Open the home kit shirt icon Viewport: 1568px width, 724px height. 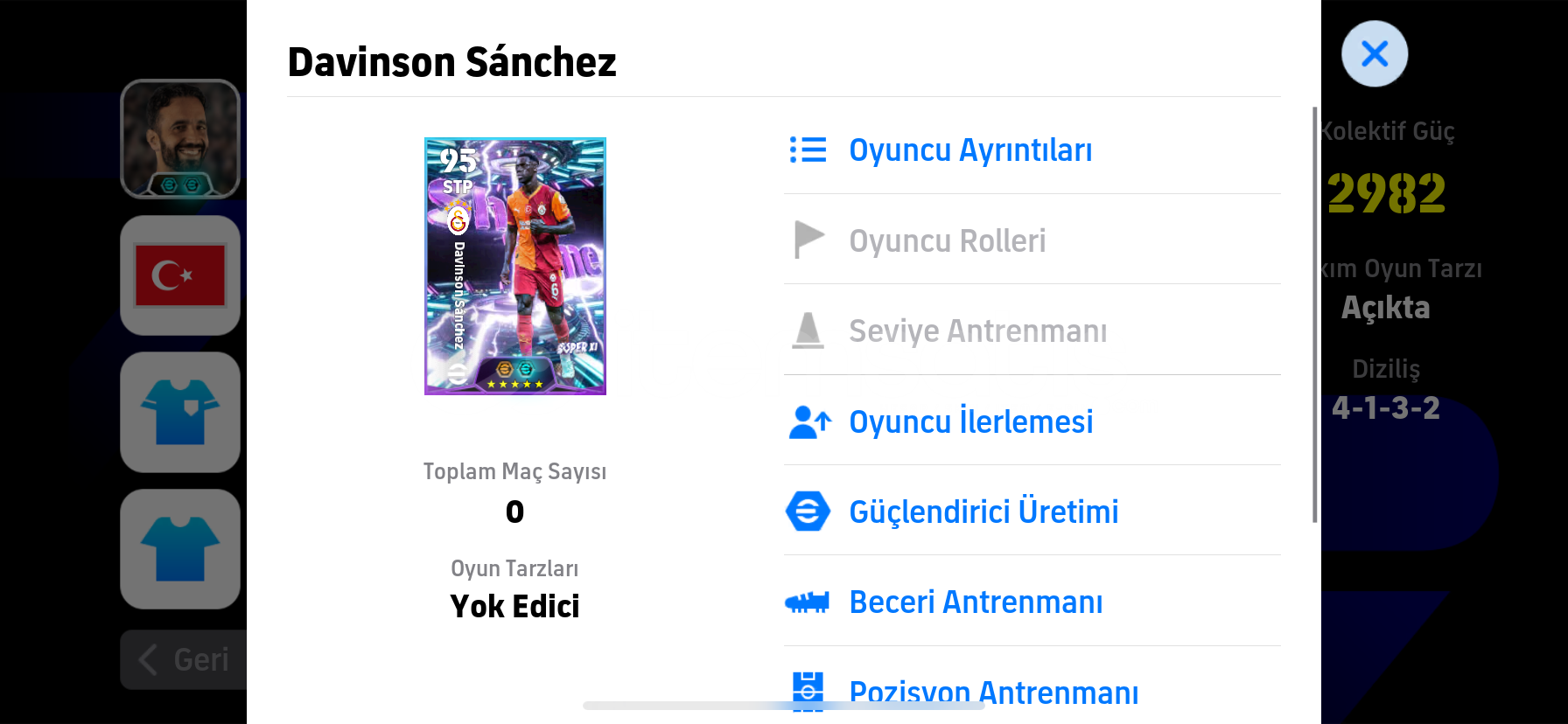point(180,412)
